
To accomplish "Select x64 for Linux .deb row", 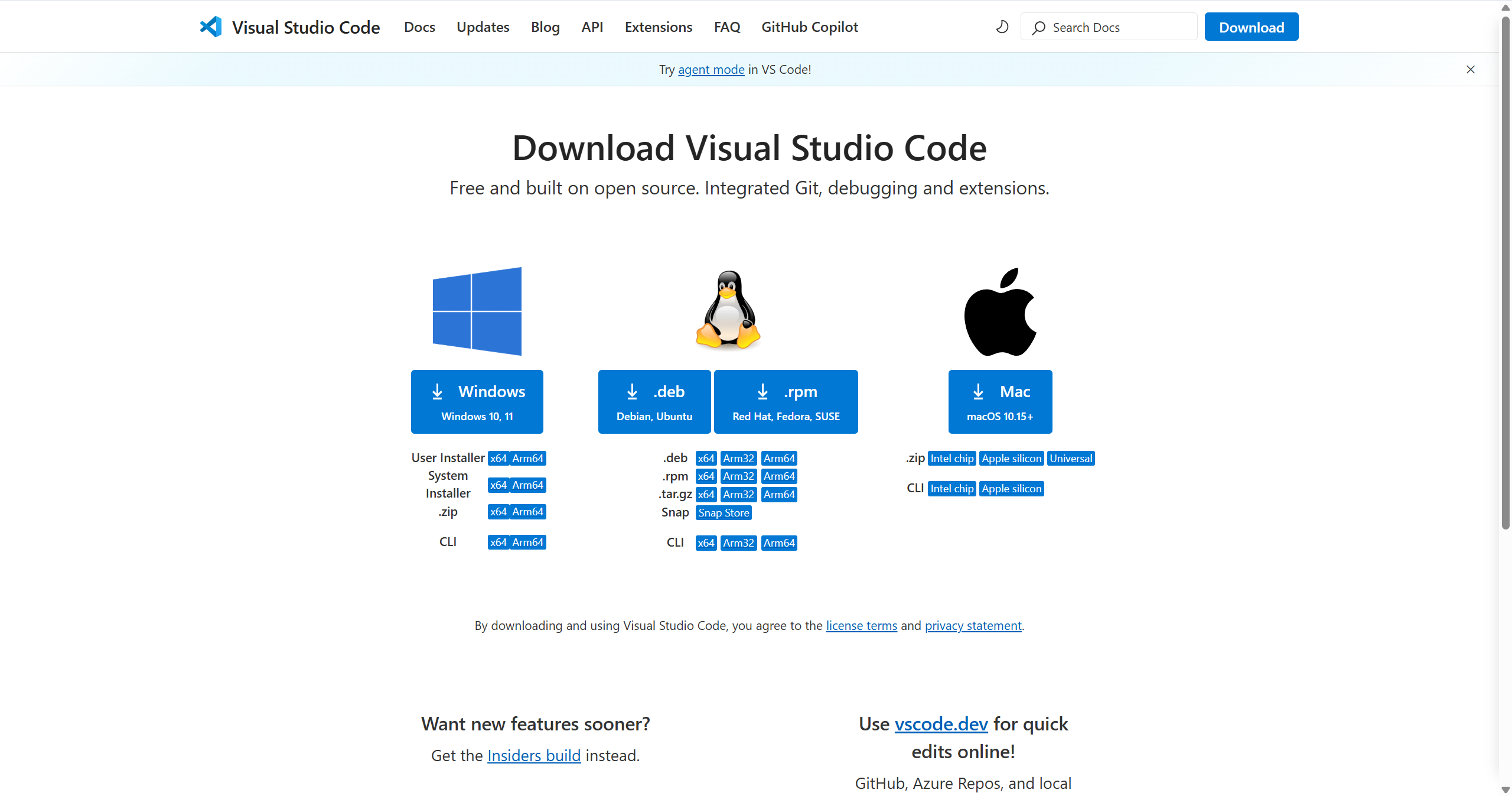I will [706, 459].
